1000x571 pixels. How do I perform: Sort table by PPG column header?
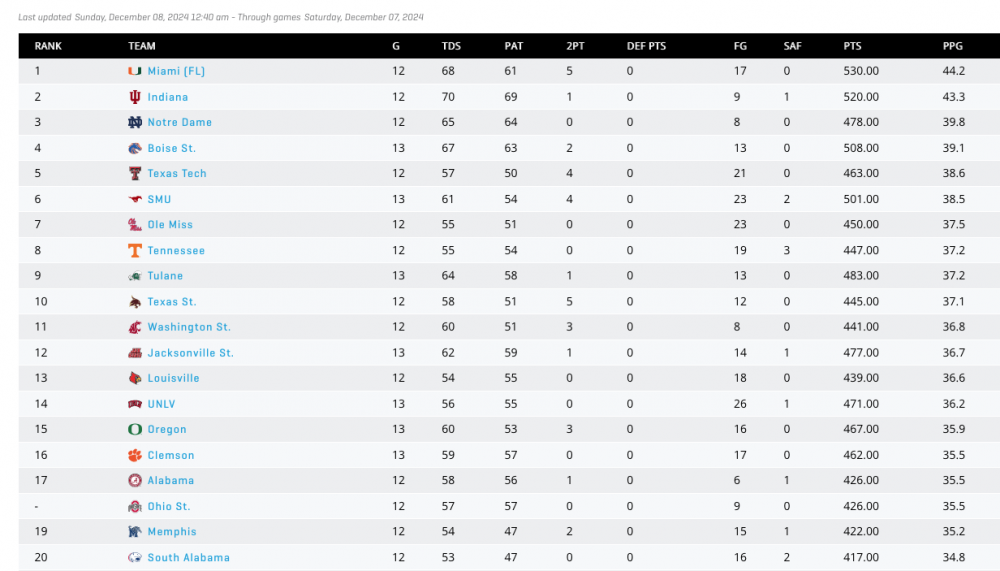[952, 46]
